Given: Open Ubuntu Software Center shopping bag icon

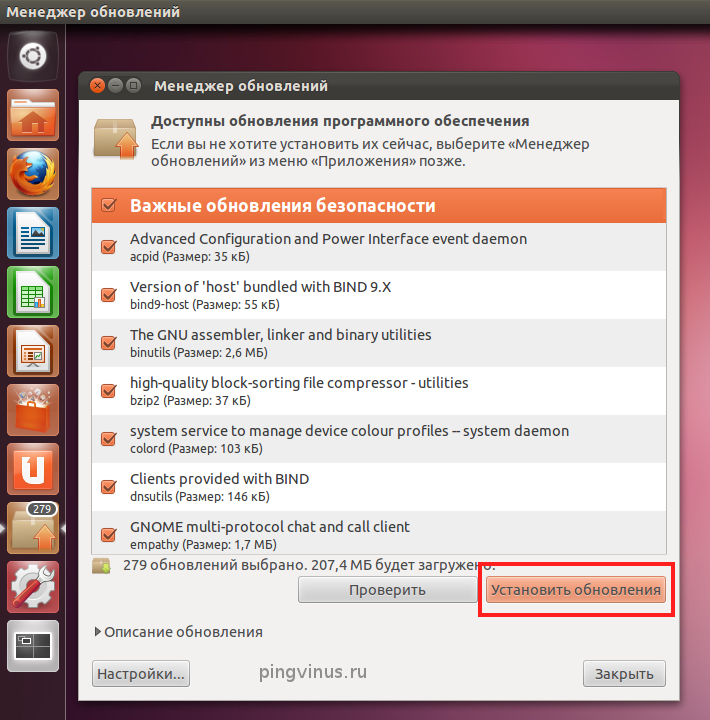Looking at the screenshot, I should [33, 410].
